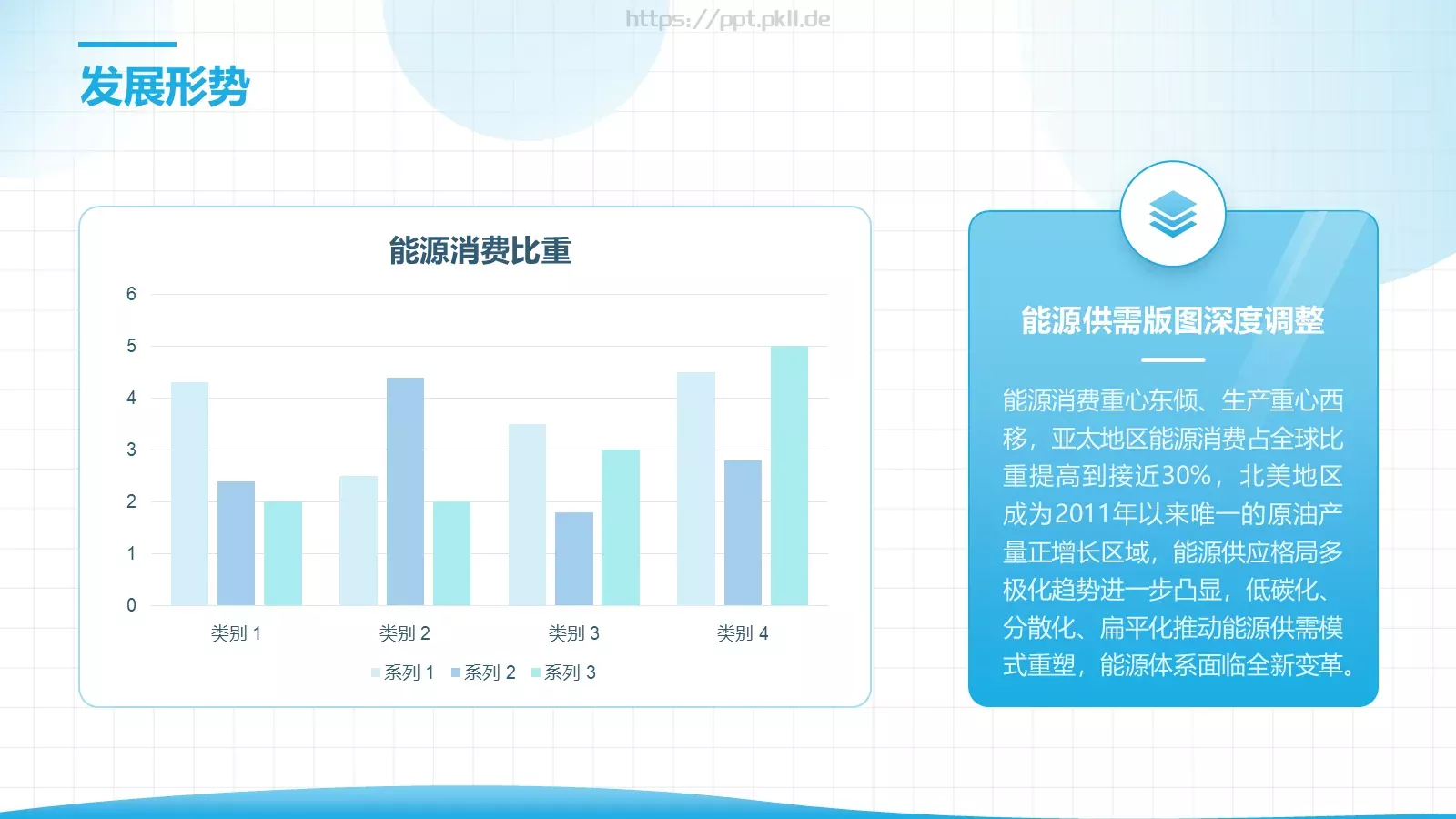Click the 系列 3 bar of 类别 1
Screen dimensions: 1456x819
283,553
